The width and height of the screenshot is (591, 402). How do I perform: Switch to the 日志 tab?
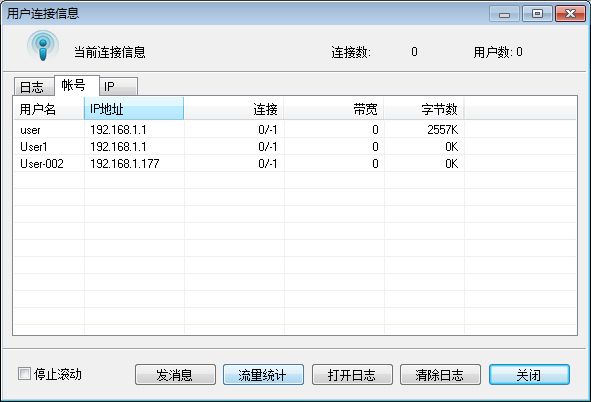pos(34,87)
